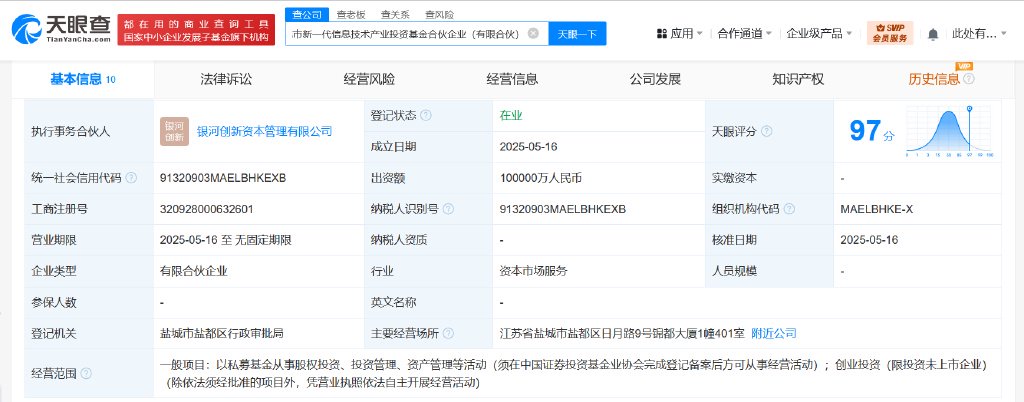Switch to the 法律诉讼 tab
The height and width of the screenshot is (402, 1024).
tap(226, 79)
